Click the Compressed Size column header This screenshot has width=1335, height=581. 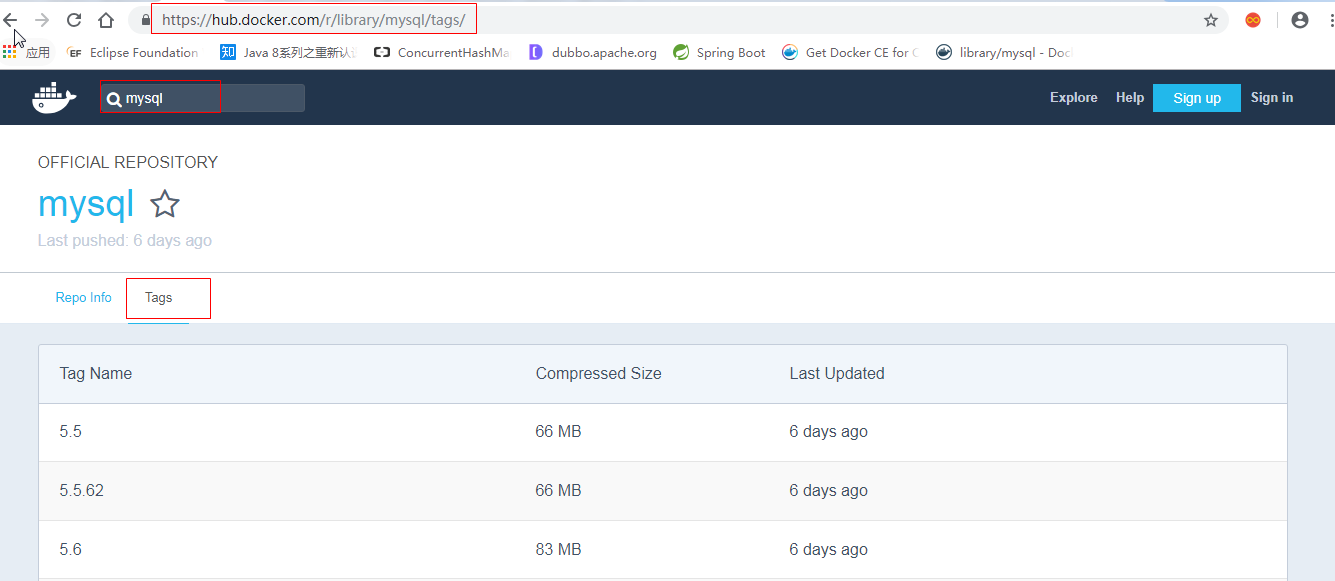(599, 374)
